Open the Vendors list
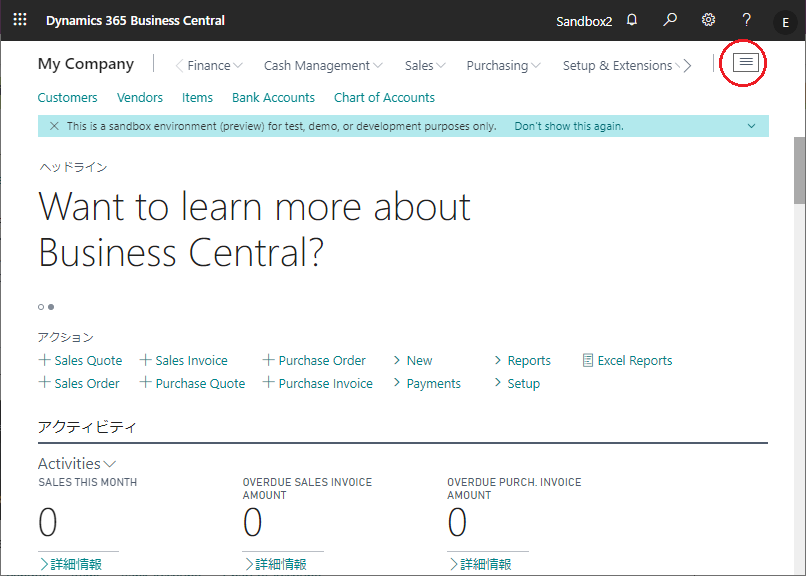This screenshot has height=576, width=806. tap(140, 98)
